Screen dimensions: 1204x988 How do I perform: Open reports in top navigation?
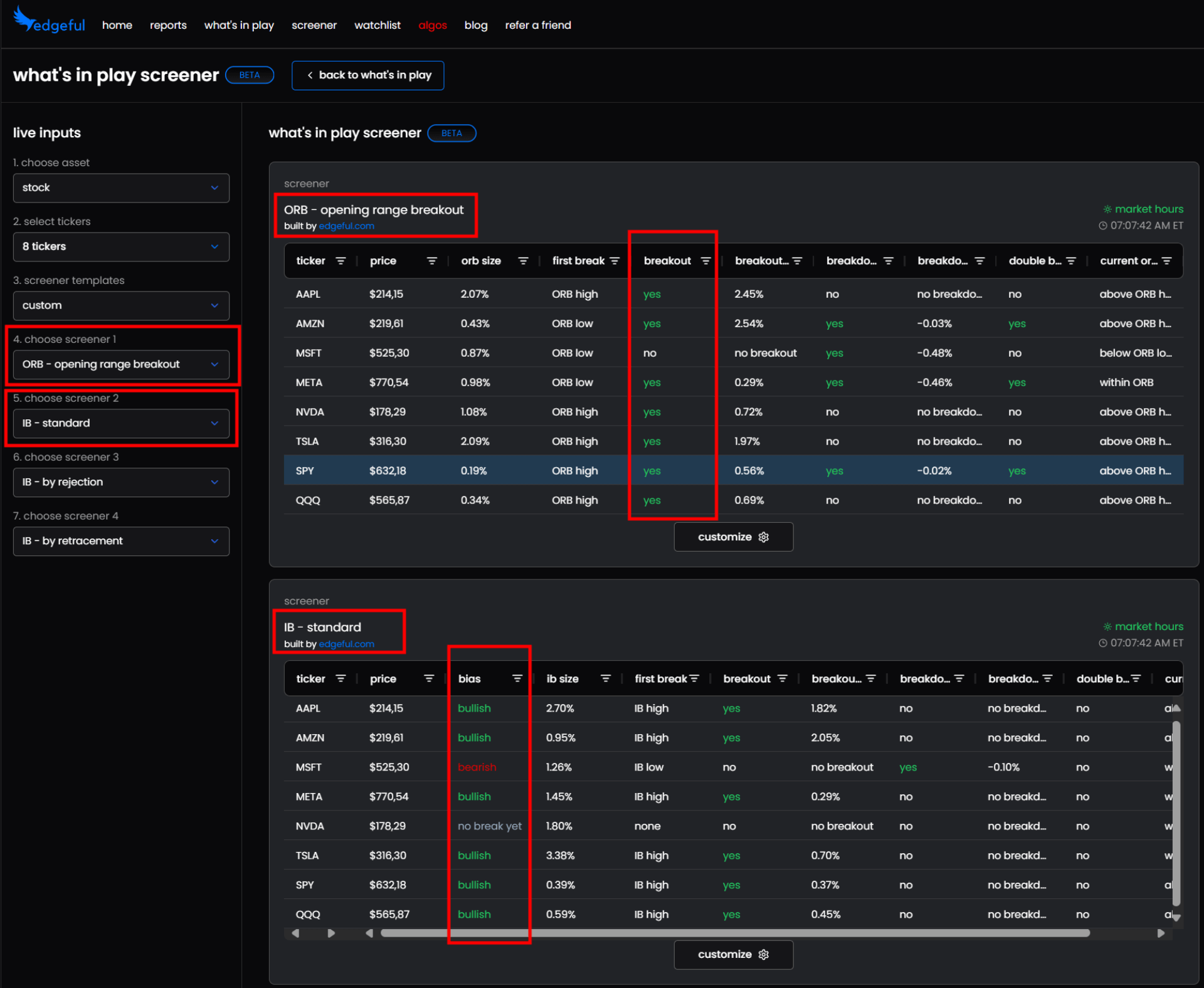pyautogui.click(x=168, y=25)
